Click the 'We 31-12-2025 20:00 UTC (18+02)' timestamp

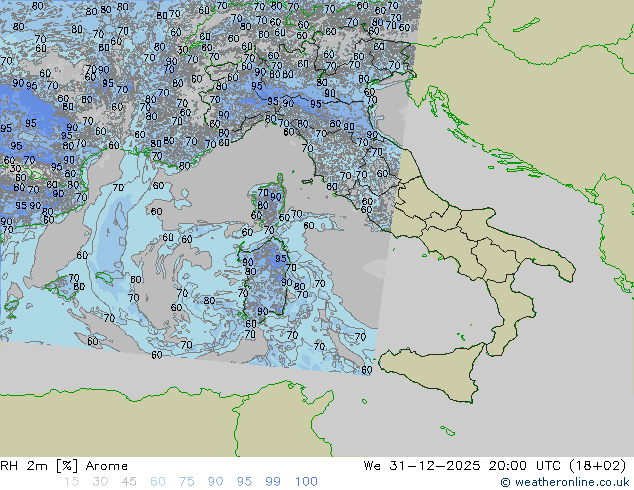click(495, 466)
